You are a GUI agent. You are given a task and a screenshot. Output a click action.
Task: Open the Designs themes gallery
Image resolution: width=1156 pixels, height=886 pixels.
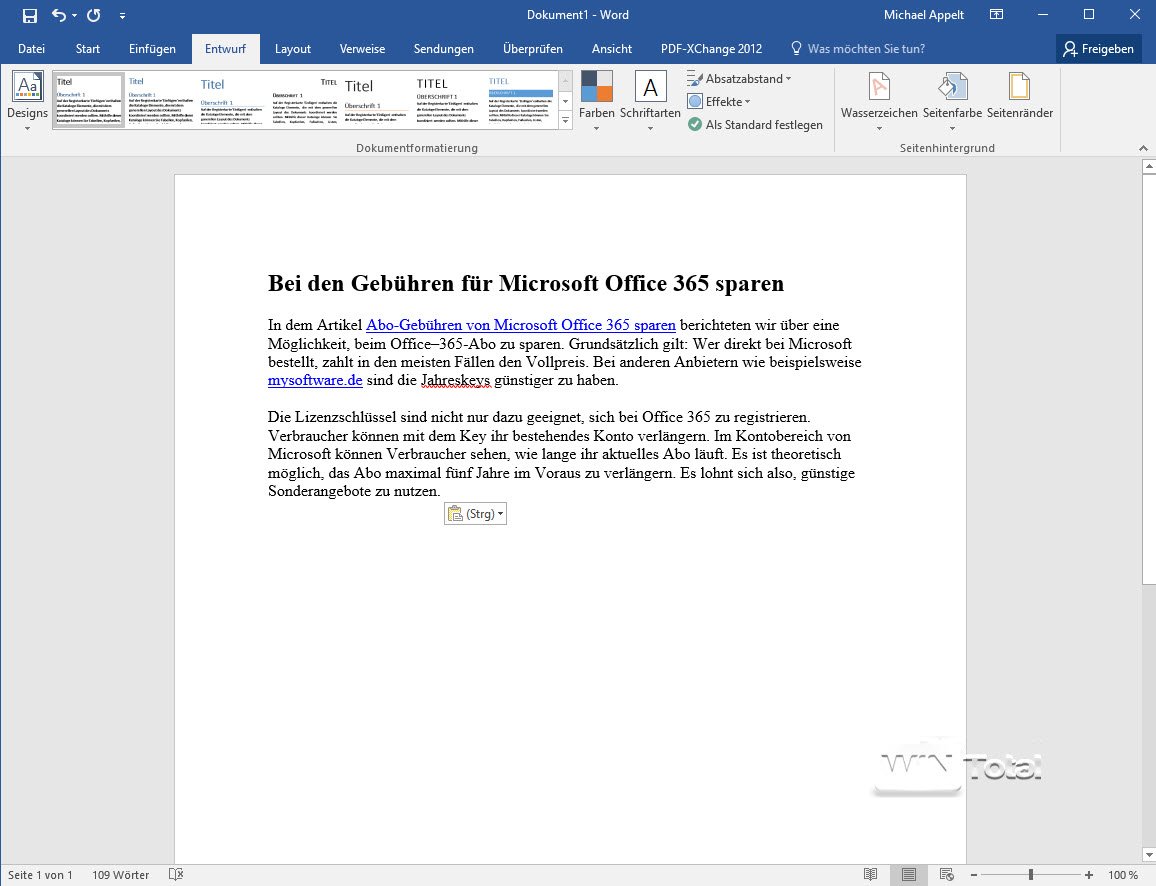coord(27,102)
